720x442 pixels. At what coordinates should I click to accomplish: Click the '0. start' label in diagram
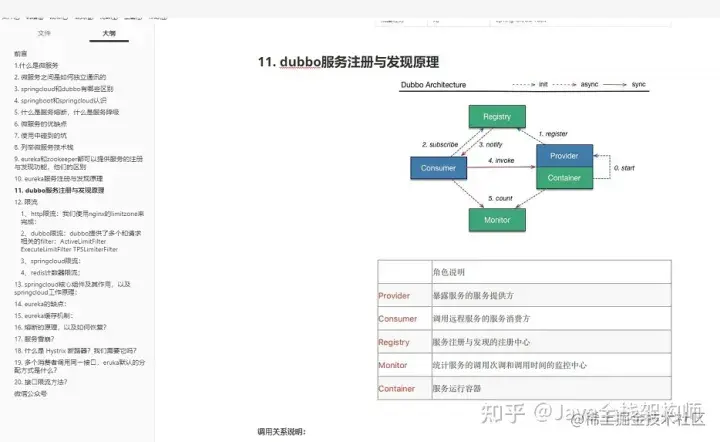coord(624,168)
